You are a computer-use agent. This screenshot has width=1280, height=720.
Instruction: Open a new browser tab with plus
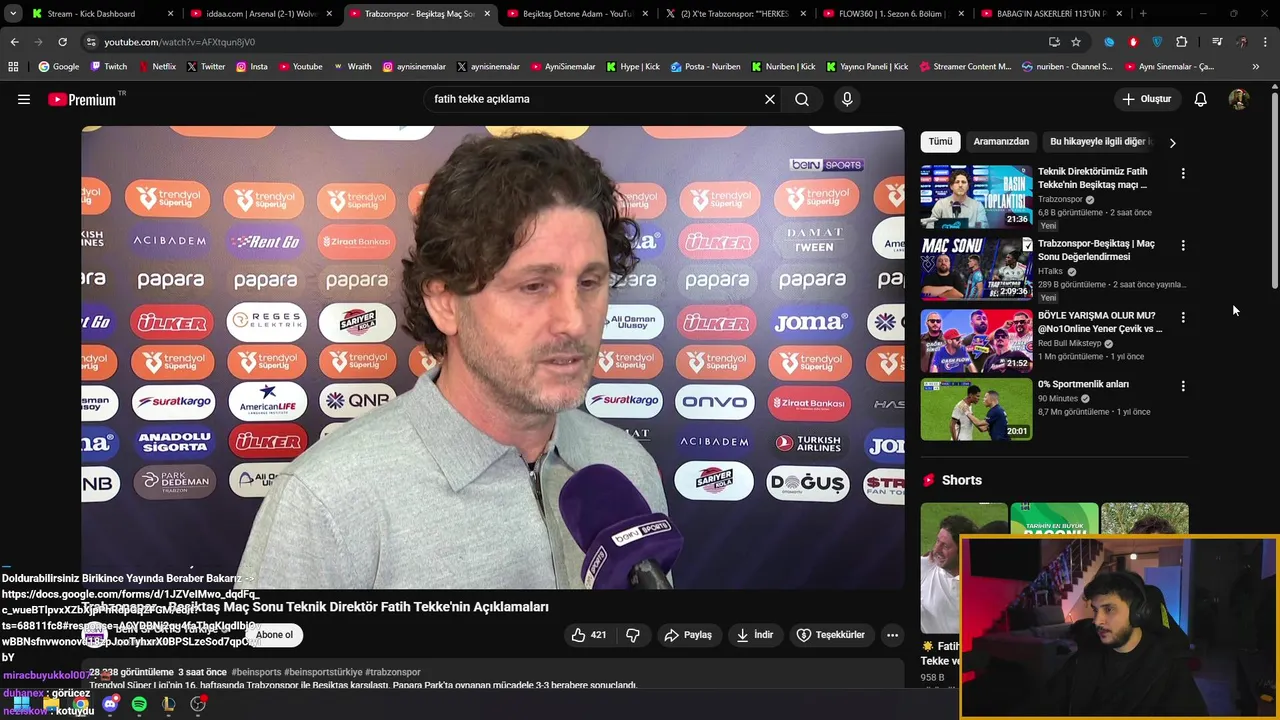(1143, 14)
